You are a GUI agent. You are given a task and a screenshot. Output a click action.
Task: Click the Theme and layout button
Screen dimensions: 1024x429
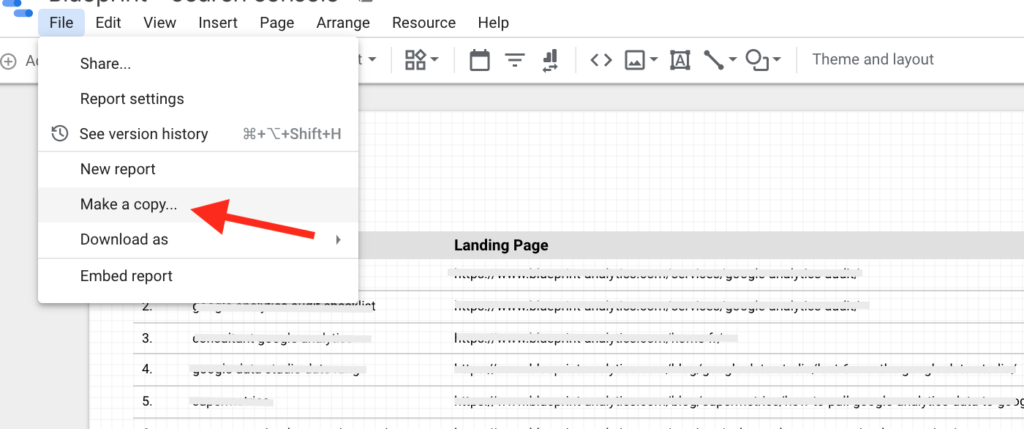click(872, 60)
